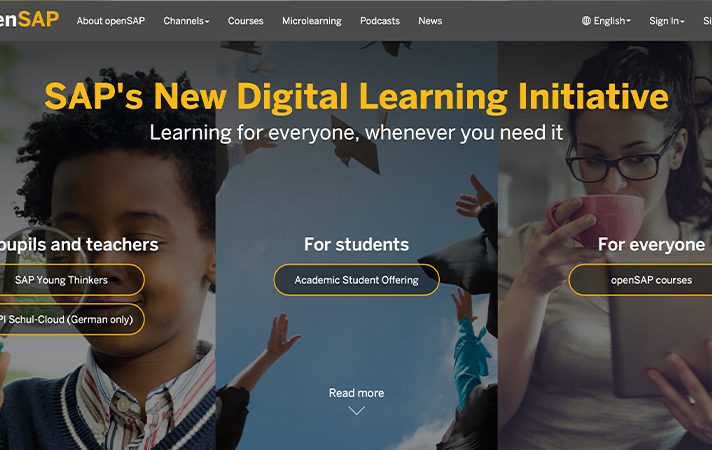Click the down chevron below Read more

click(x=356, y=410)
